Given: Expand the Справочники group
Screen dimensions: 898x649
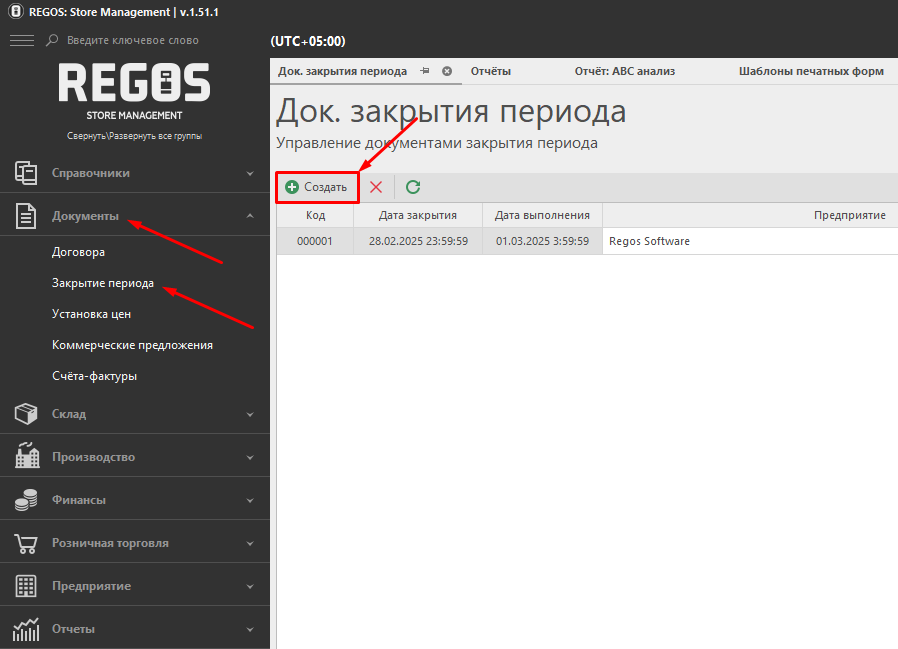Looking at the screenshot, I should 250,173.
